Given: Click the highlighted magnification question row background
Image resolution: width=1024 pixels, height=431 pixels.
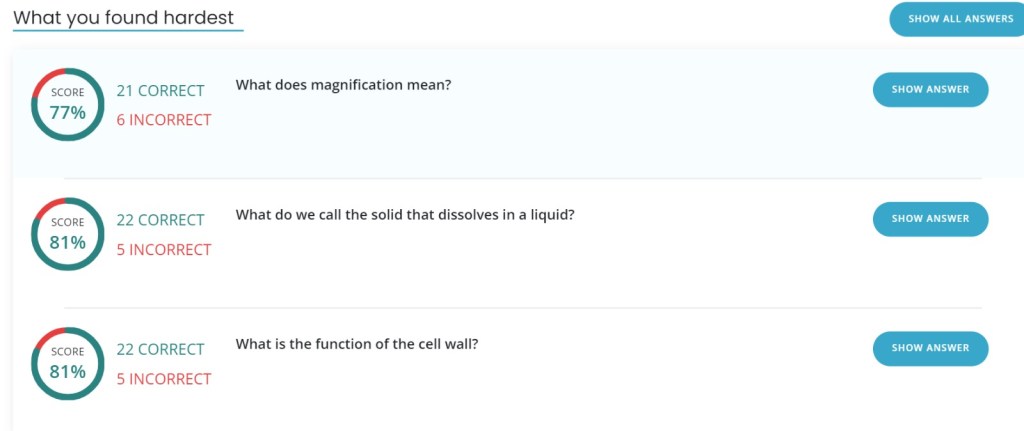Looking at the screenshot, I should tap(600, 140).
